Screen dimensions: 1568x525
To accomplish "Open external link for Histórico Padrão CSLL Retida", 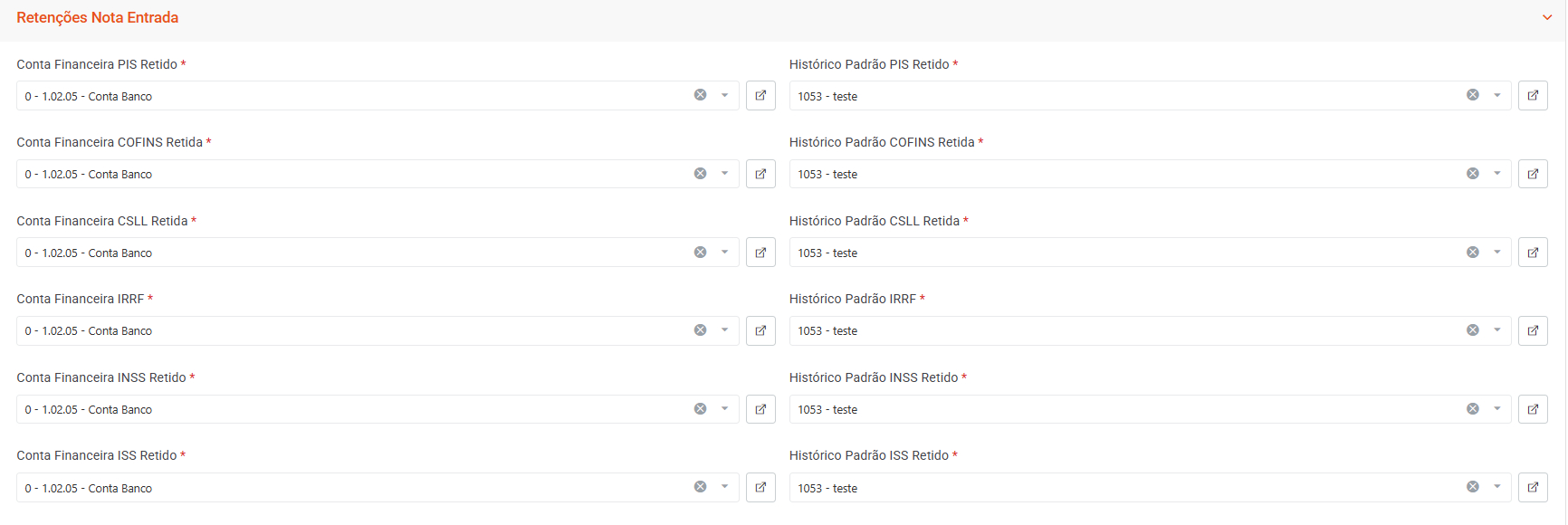I will (1533, 253).
